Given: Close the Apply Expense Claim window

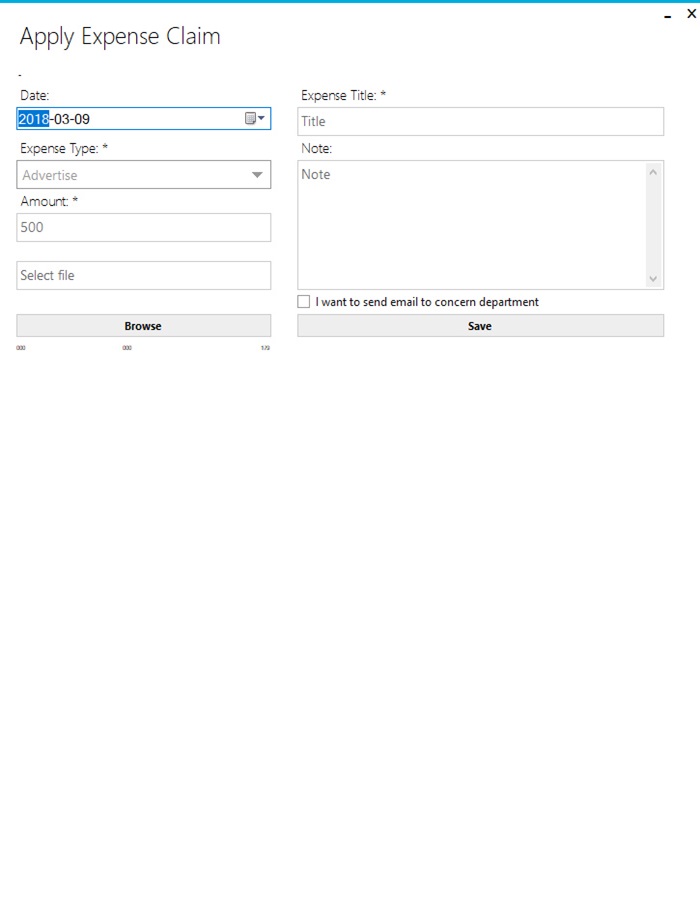Looking at the screenshot, I should click(691, 14).
